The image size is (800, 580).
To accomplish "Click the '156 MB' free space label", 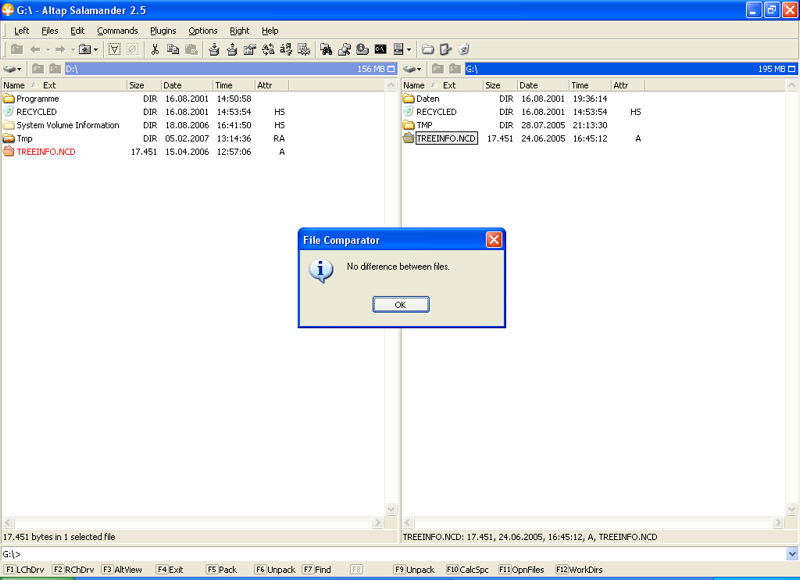I will 370,69.
